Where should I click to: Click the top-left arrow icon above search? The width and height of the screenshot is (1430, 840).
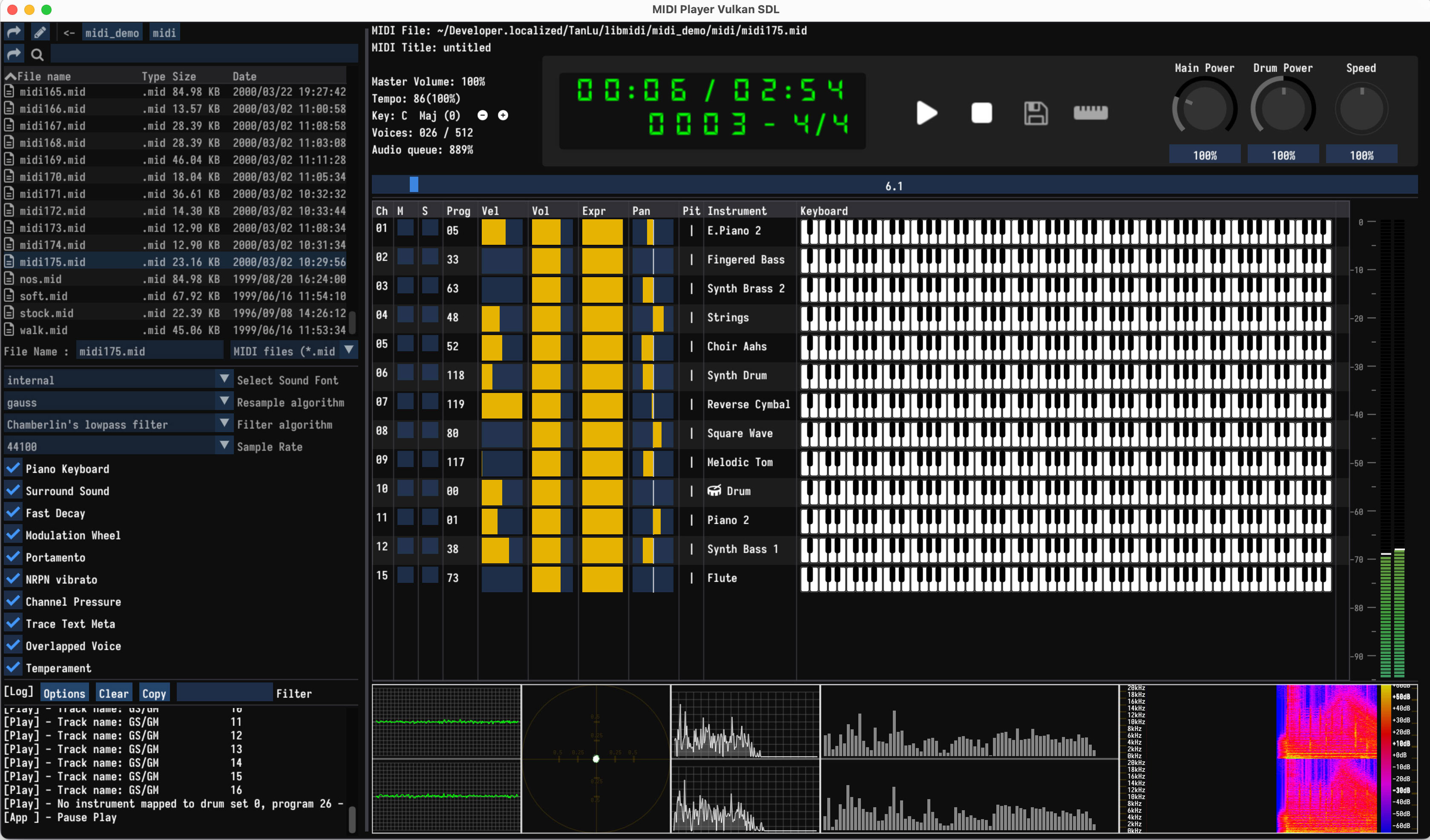point(14,32)
